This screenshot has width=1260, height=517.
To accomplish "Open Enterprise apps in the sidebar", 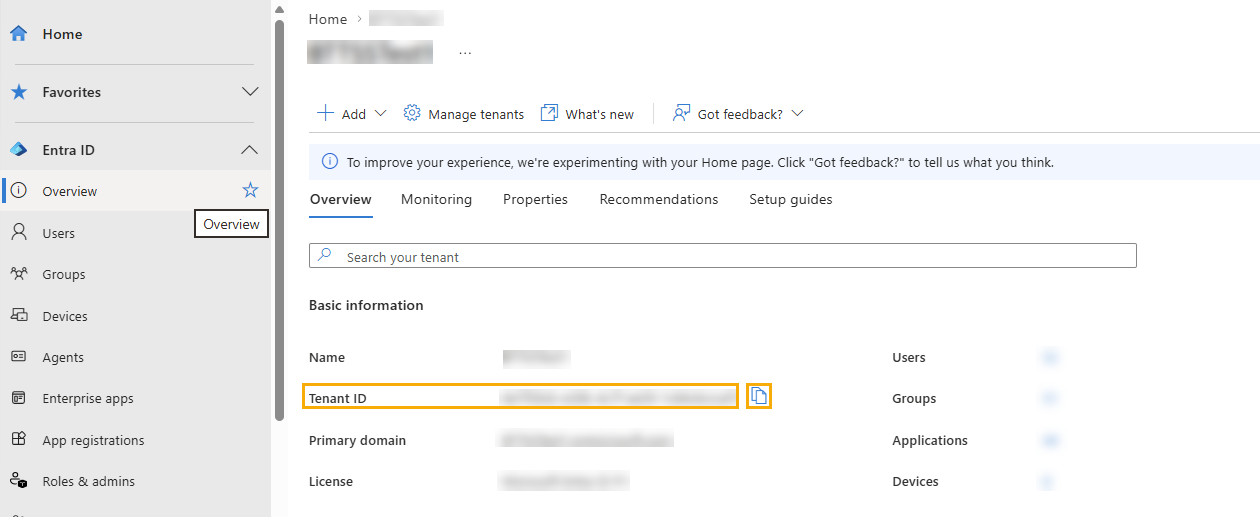I will tap(135, 398).
